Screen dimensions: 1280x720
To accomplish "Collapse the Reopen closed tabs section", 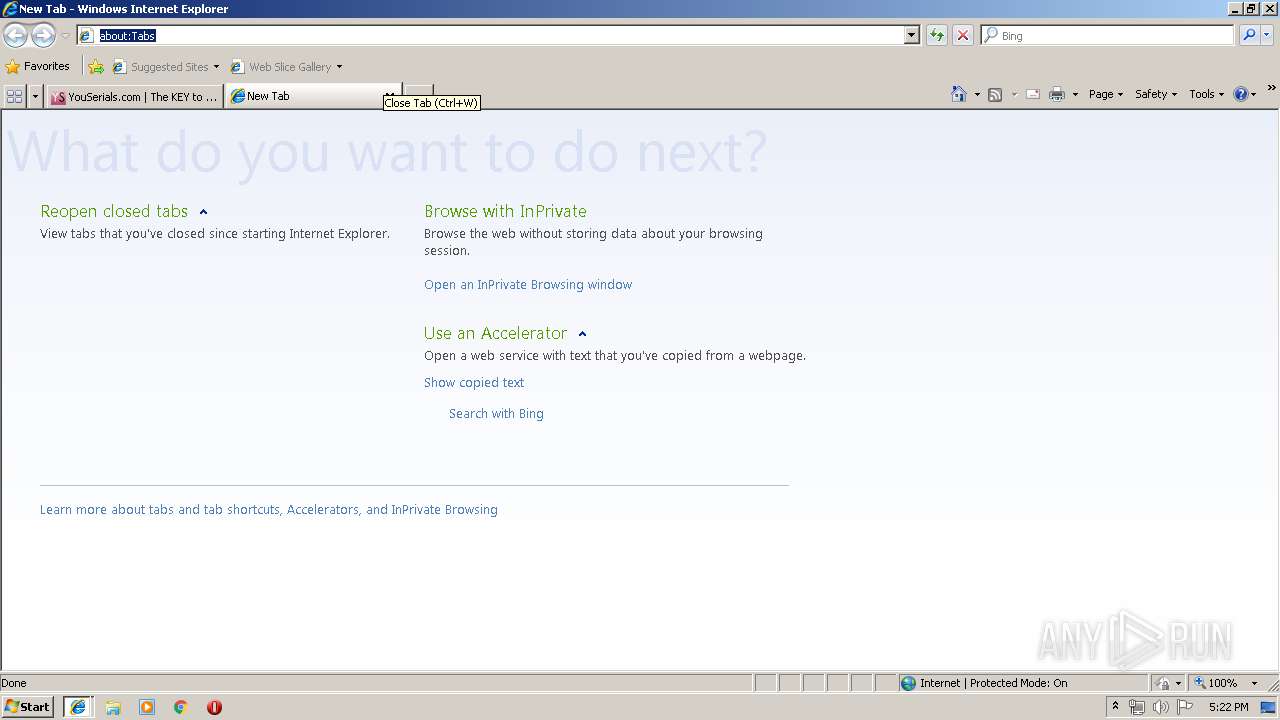I will 203,212.
